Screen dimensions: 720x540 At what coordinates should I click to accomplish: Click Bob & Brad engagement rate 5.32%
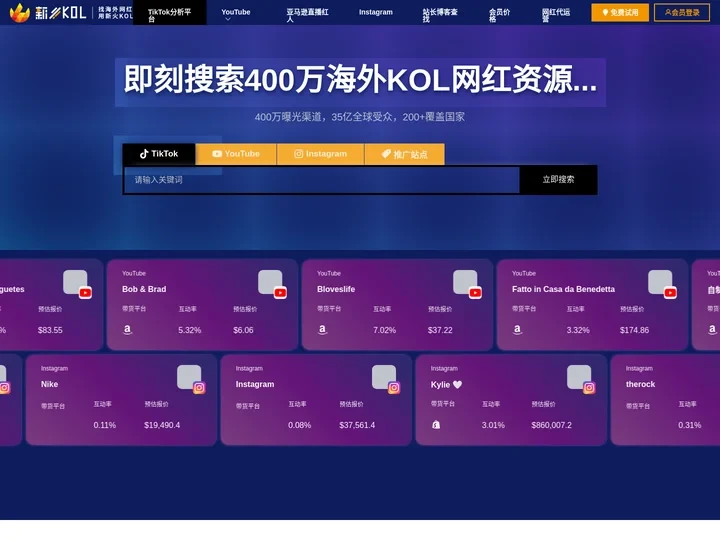(190, 330)
